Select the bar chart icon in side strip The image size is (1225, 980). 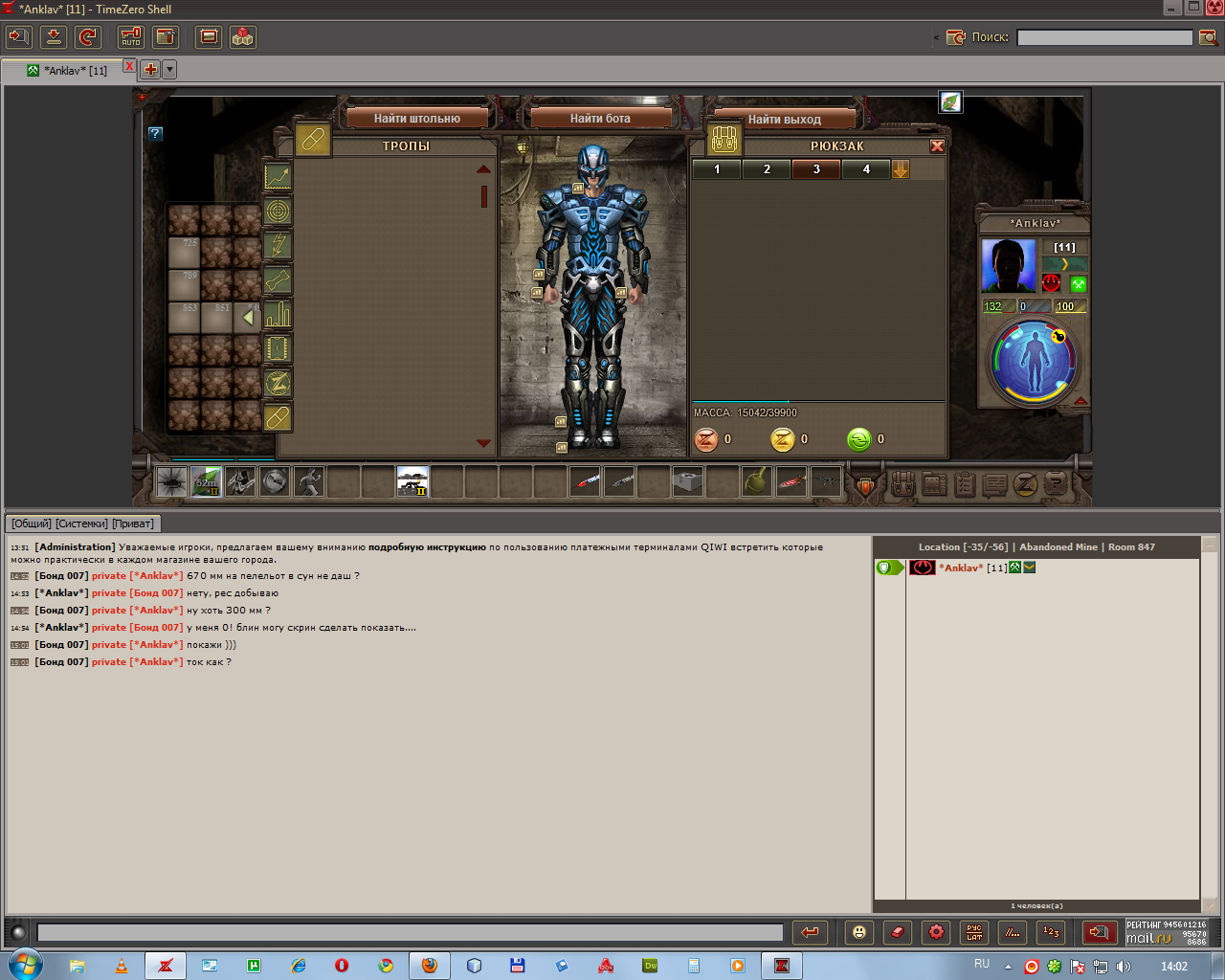point(278,315)
